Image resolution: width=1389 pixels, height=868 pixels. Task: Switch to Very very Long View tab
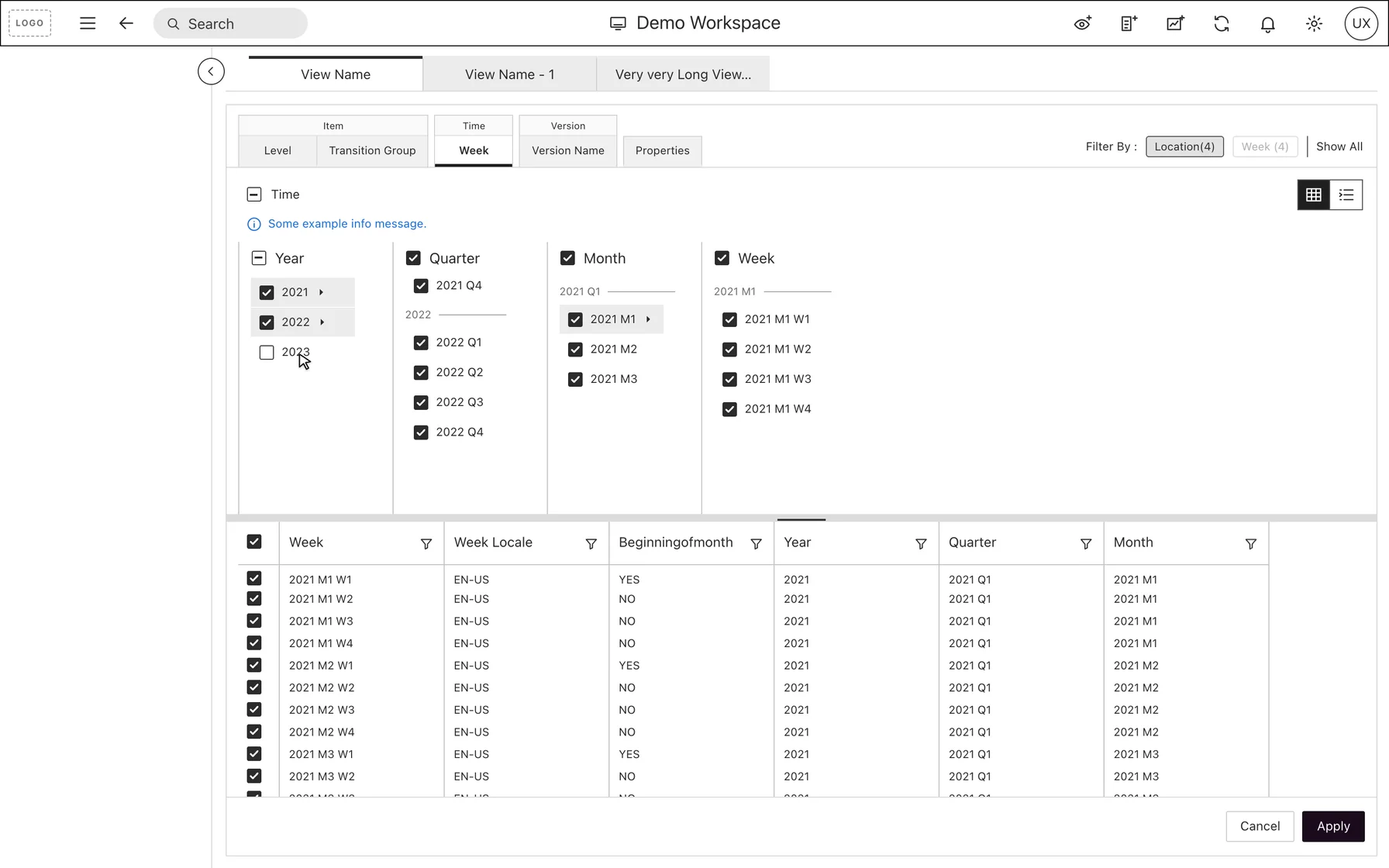[683, 74]
